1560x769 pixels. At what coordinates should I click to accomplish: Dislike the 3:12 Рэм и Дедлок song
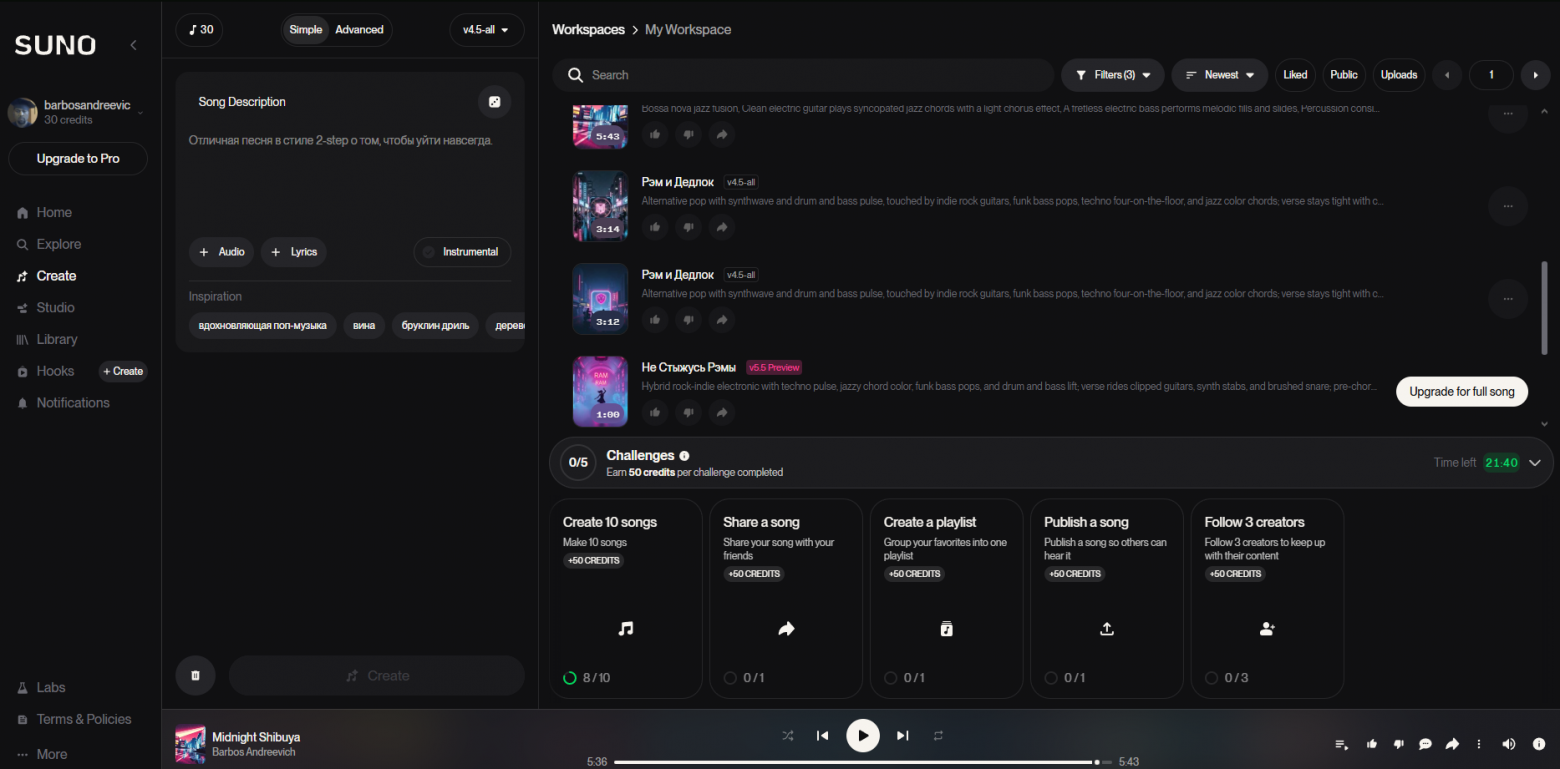[x=688, y=320]
